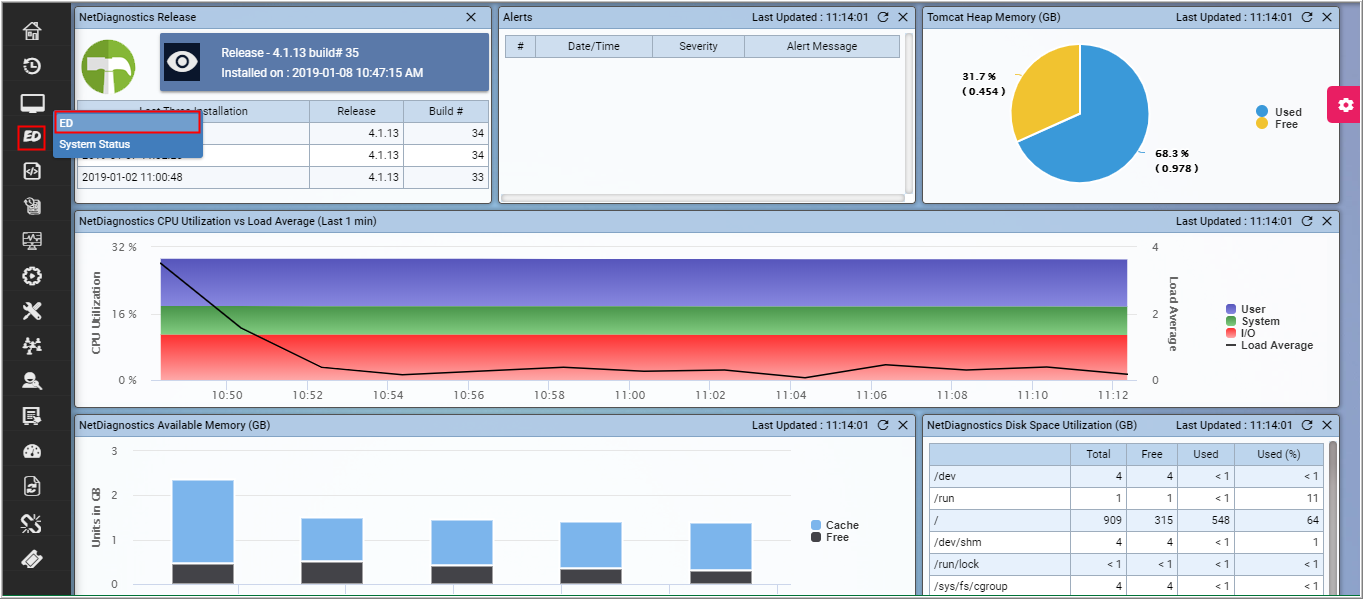1363x599 pixels.
Task: Click the /run/lock disk row
Action: pos(1125,564)
